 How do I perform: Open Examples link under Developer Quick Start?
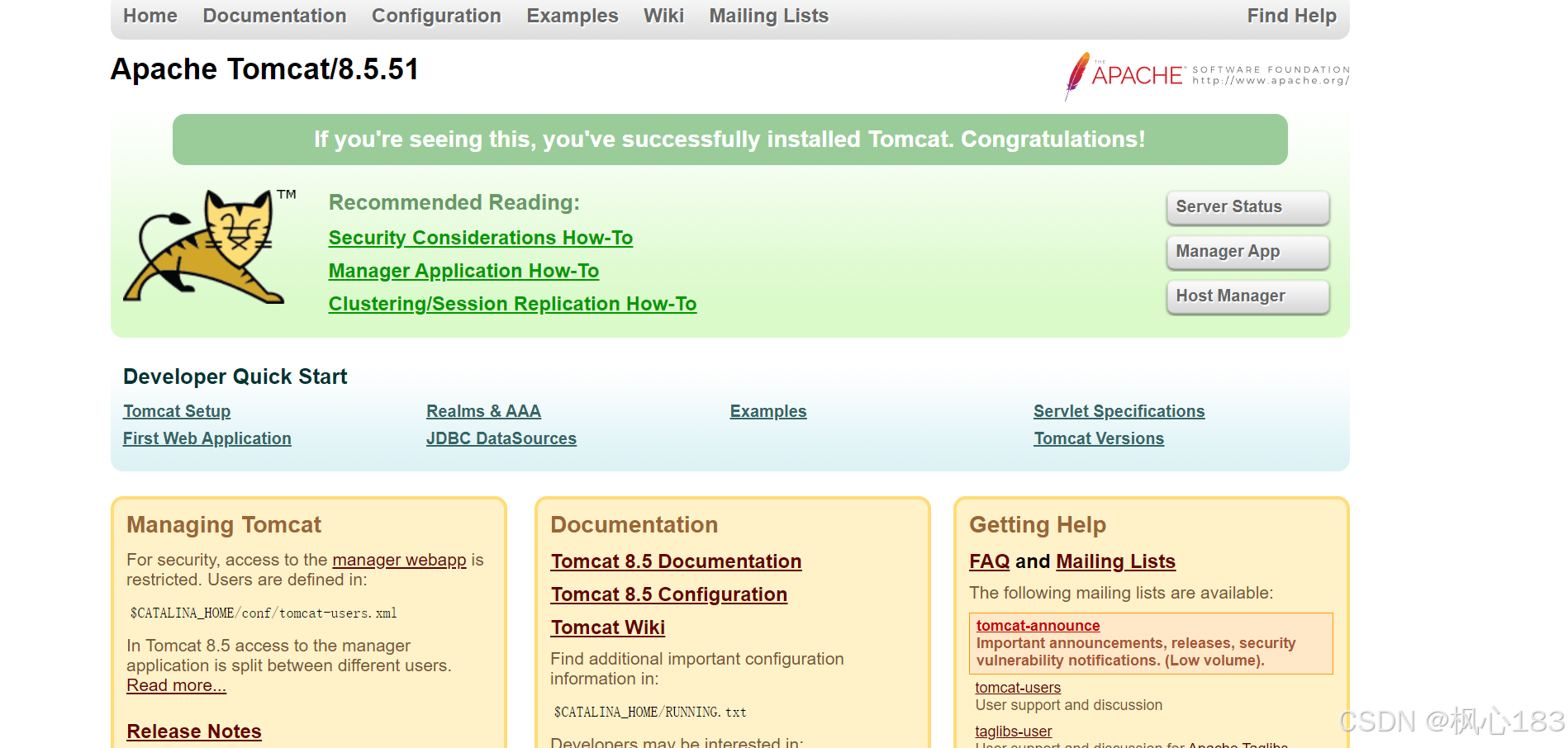[x=768, y=411]
